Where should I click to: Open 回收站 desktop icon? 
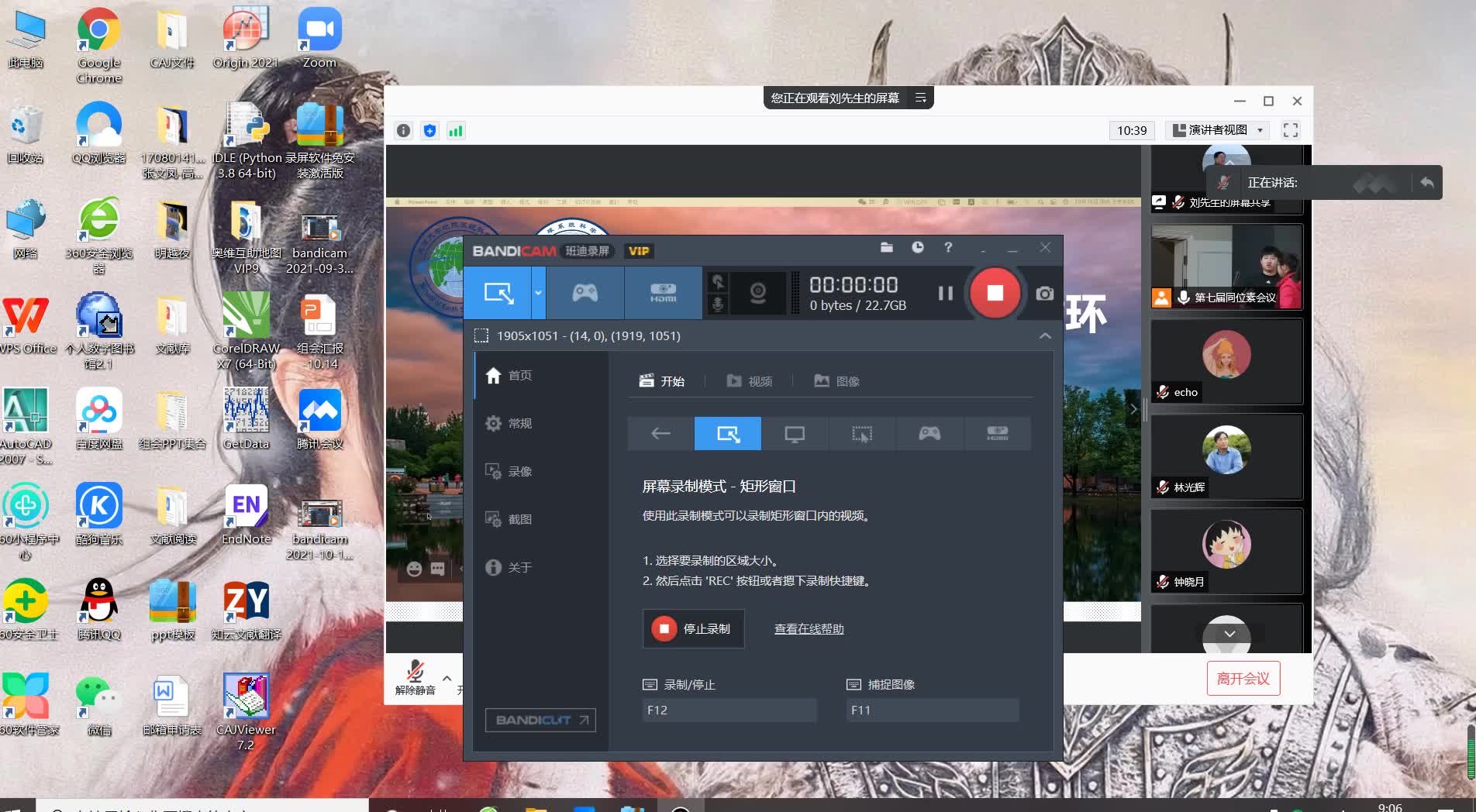(25, 133)
